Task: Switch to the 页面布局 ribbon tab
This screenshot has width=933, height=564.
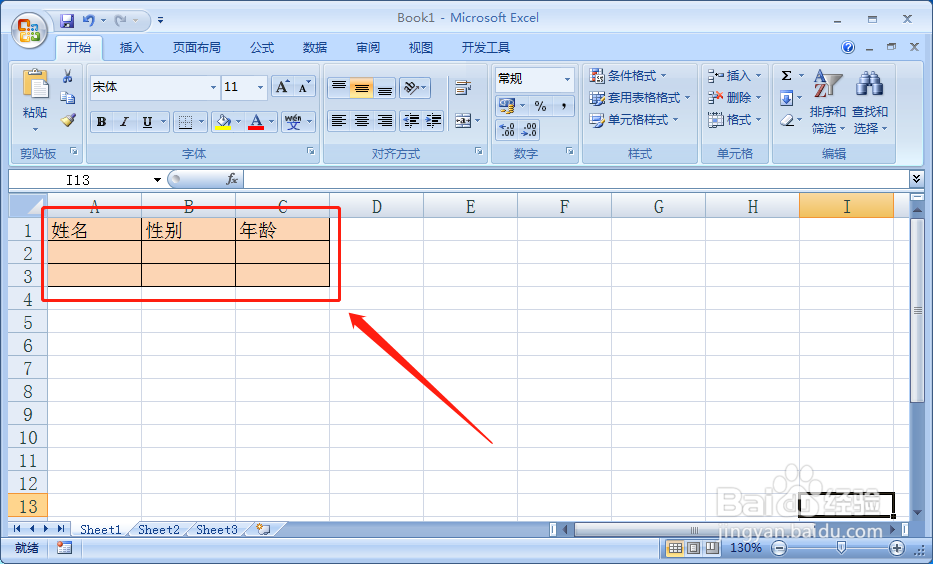Action: coord(196,48)
